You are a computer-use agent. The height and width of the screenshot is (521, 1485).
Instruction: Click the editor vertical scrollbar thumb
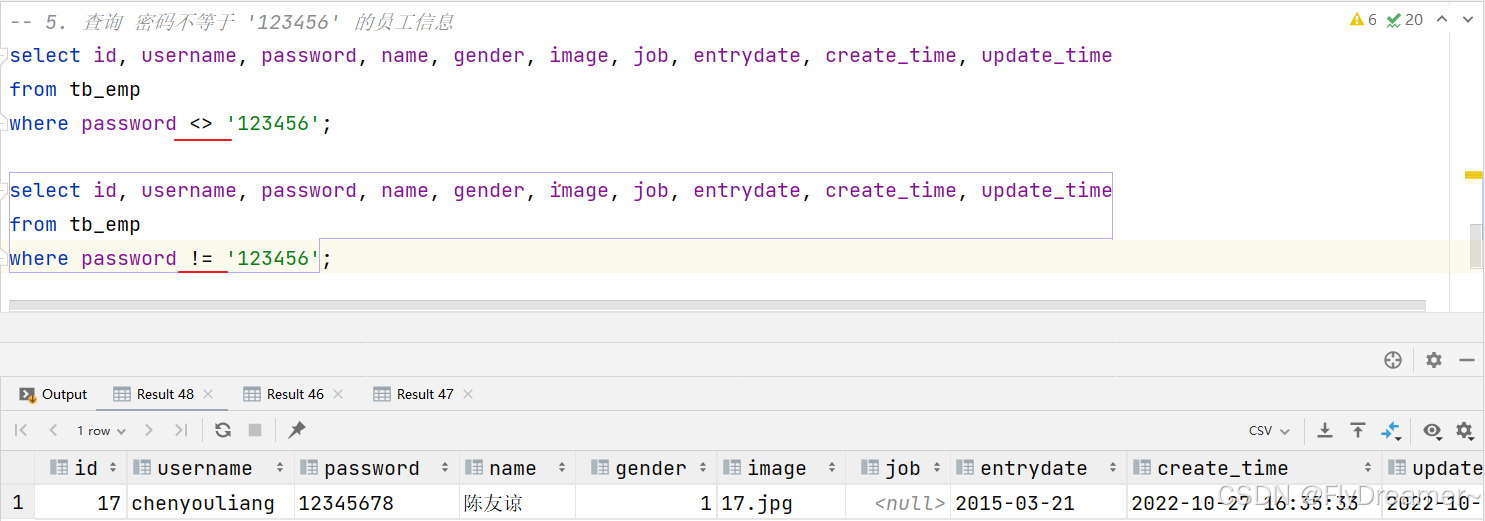[1476, 245]
